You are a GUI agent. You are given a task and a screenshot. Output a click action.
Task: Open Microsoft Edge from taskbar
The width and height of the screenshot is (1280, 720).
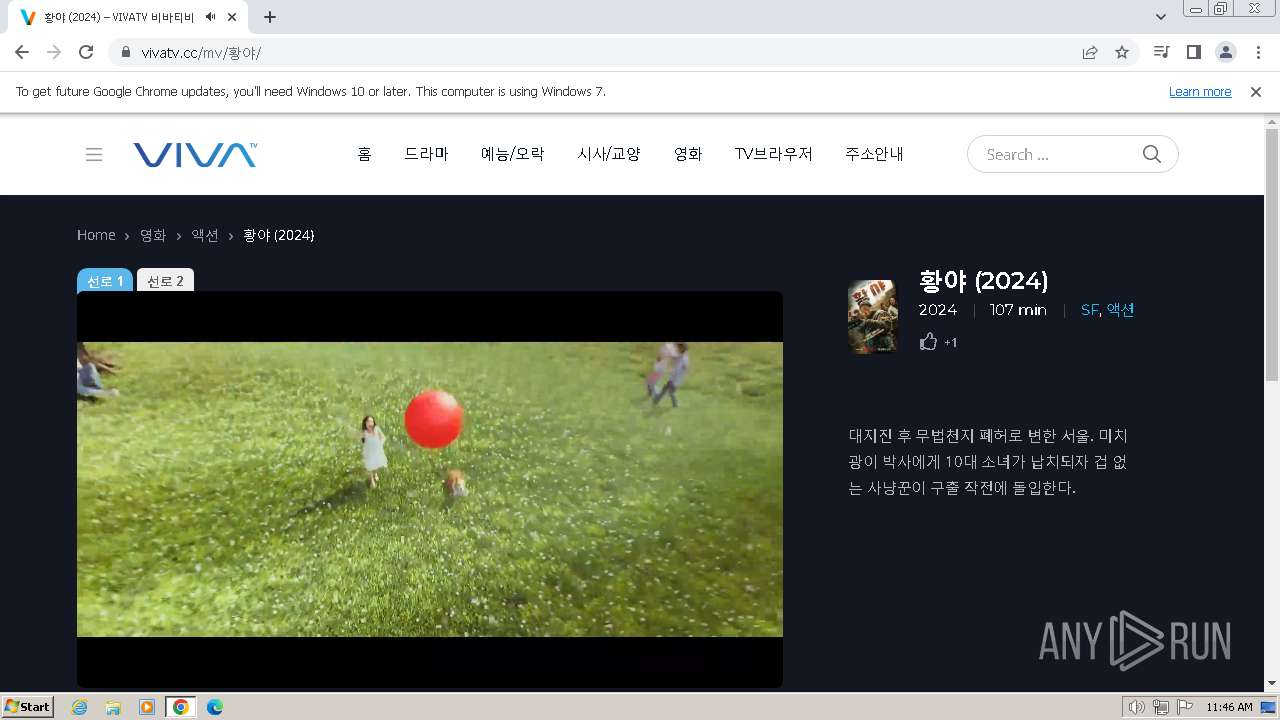click(x=215, y=707)
